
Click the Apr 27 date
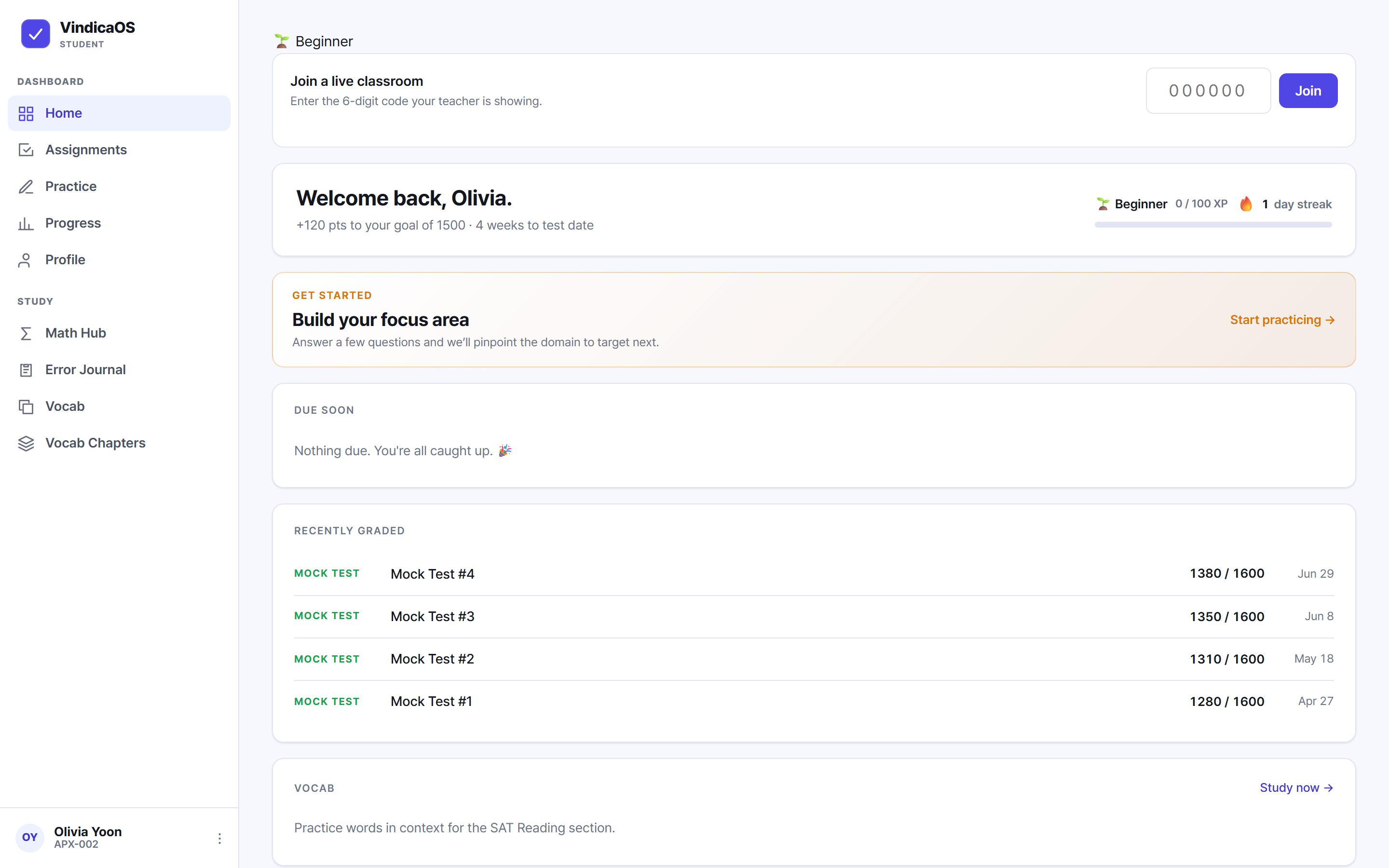click(1316, 702)
